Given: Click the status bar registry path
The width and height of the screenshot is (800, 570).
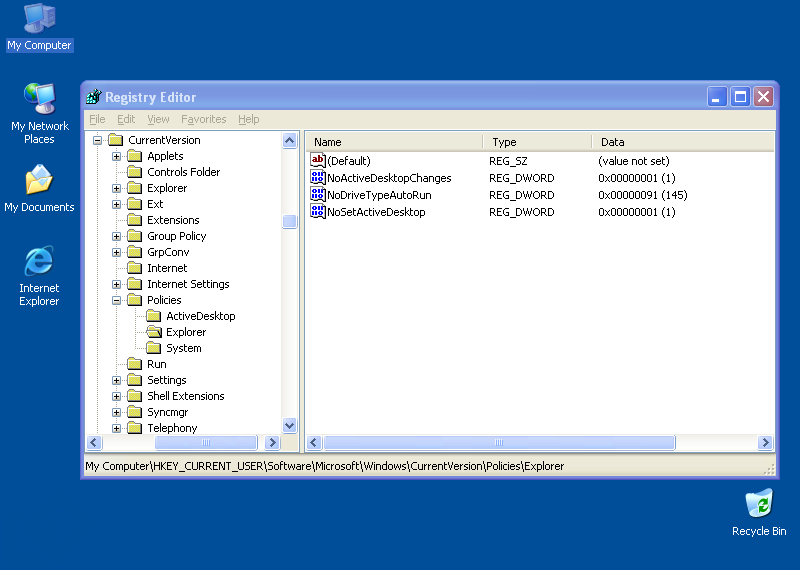Looking at the screenshot, I should pos(324,466).
